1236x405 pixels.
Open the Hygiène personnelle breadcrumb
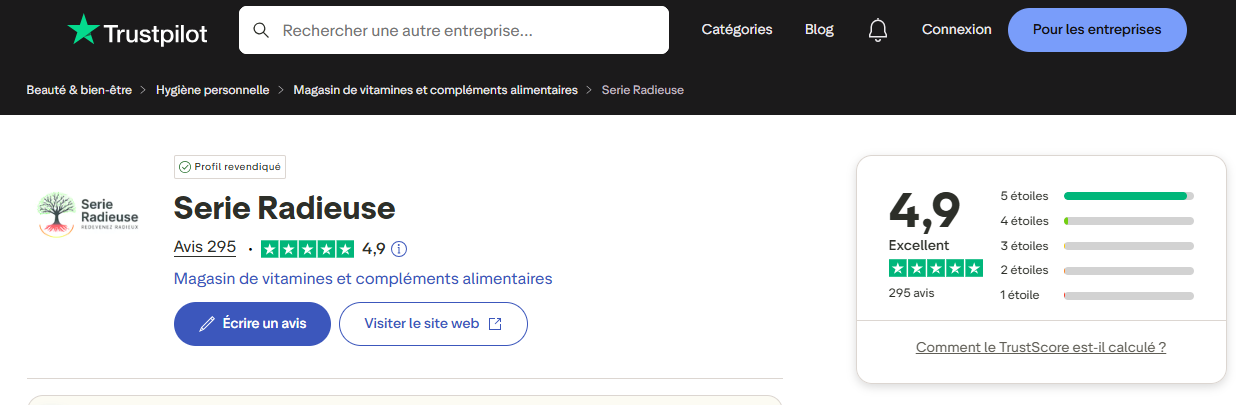pyautogui.click(x=213, y=90)
